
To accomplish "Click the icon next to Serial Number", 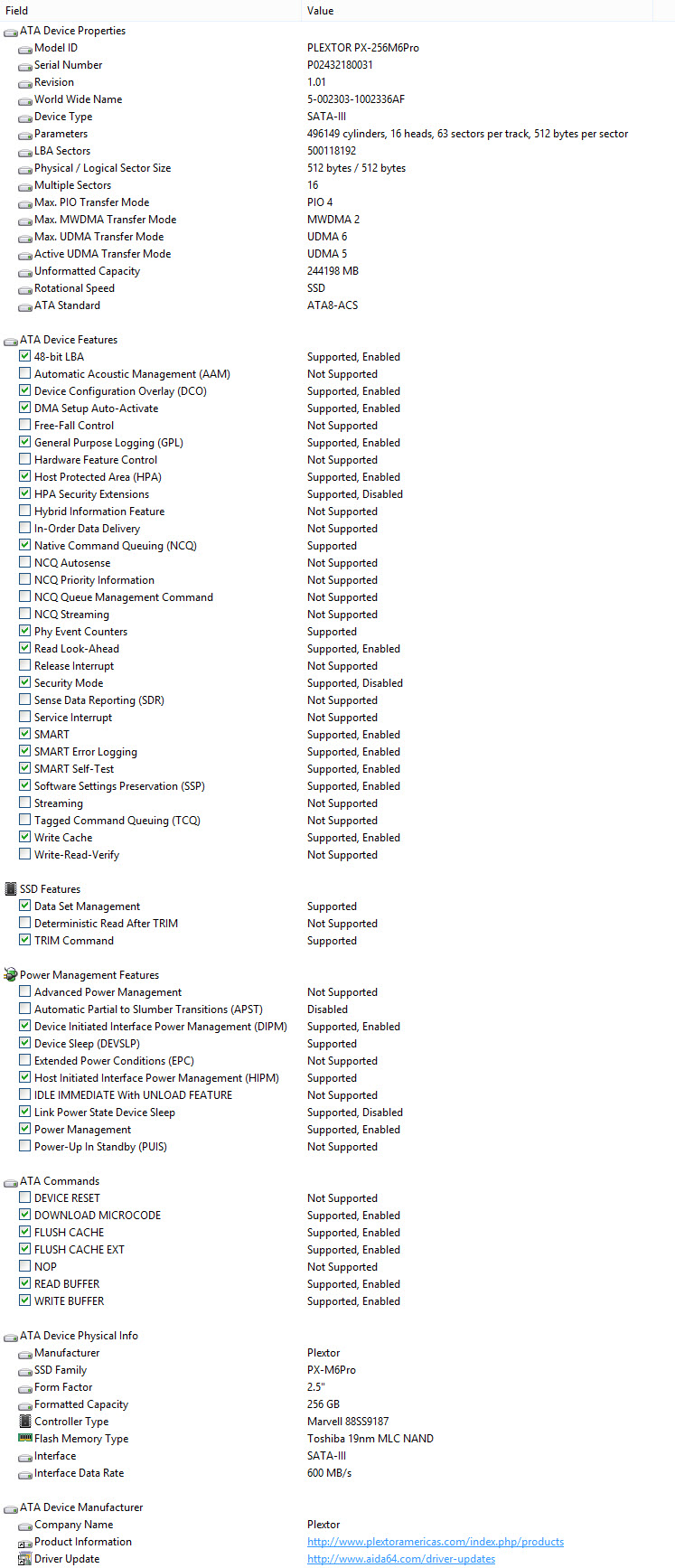I will [x=25, y=66].
